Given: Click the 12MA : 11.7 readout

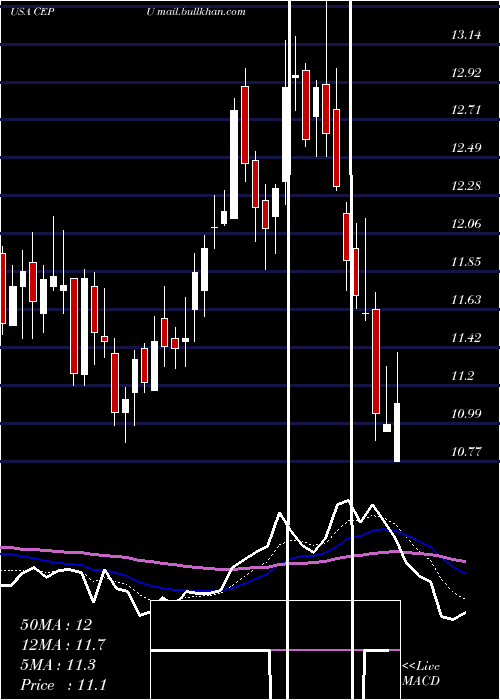Looking at the screenshot, I should tap(63, 645).
